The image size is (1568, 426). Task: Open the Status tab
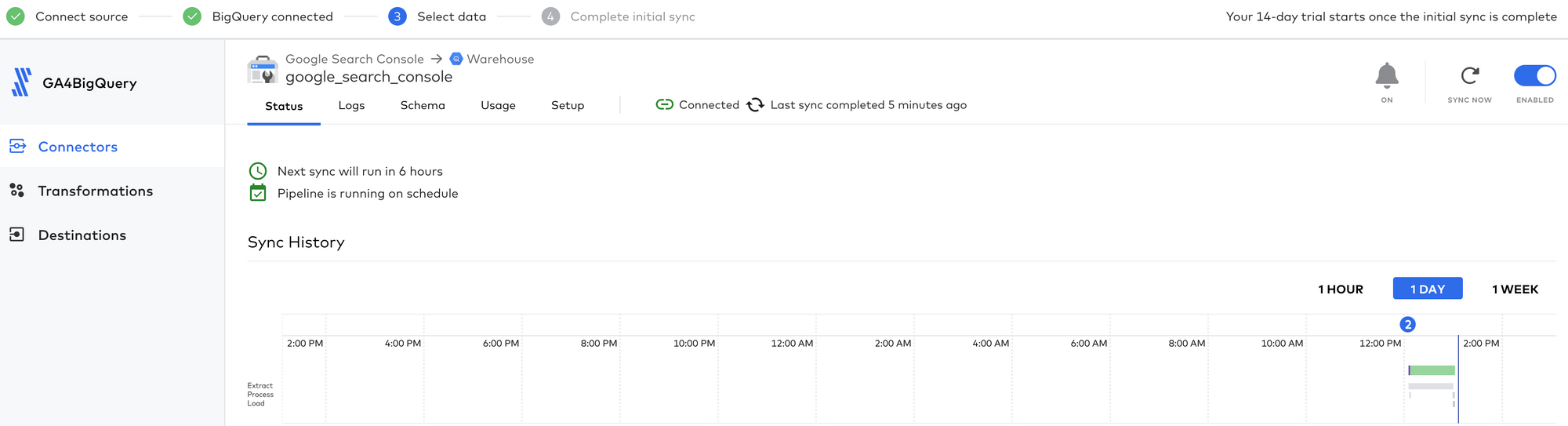[x=284, y=106]
